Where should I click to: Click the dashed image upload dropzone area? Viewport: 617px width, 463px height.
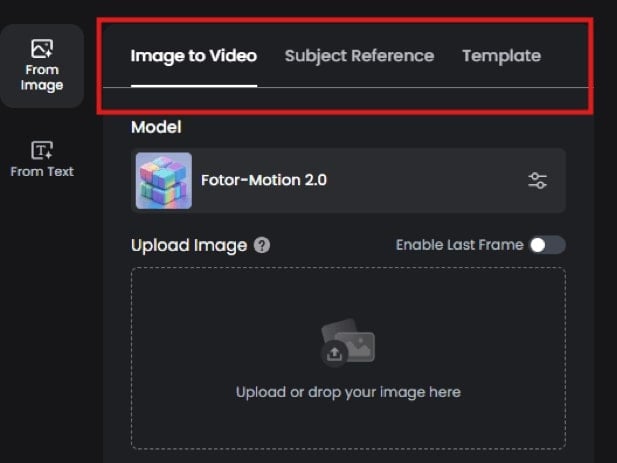coord(348,300)
